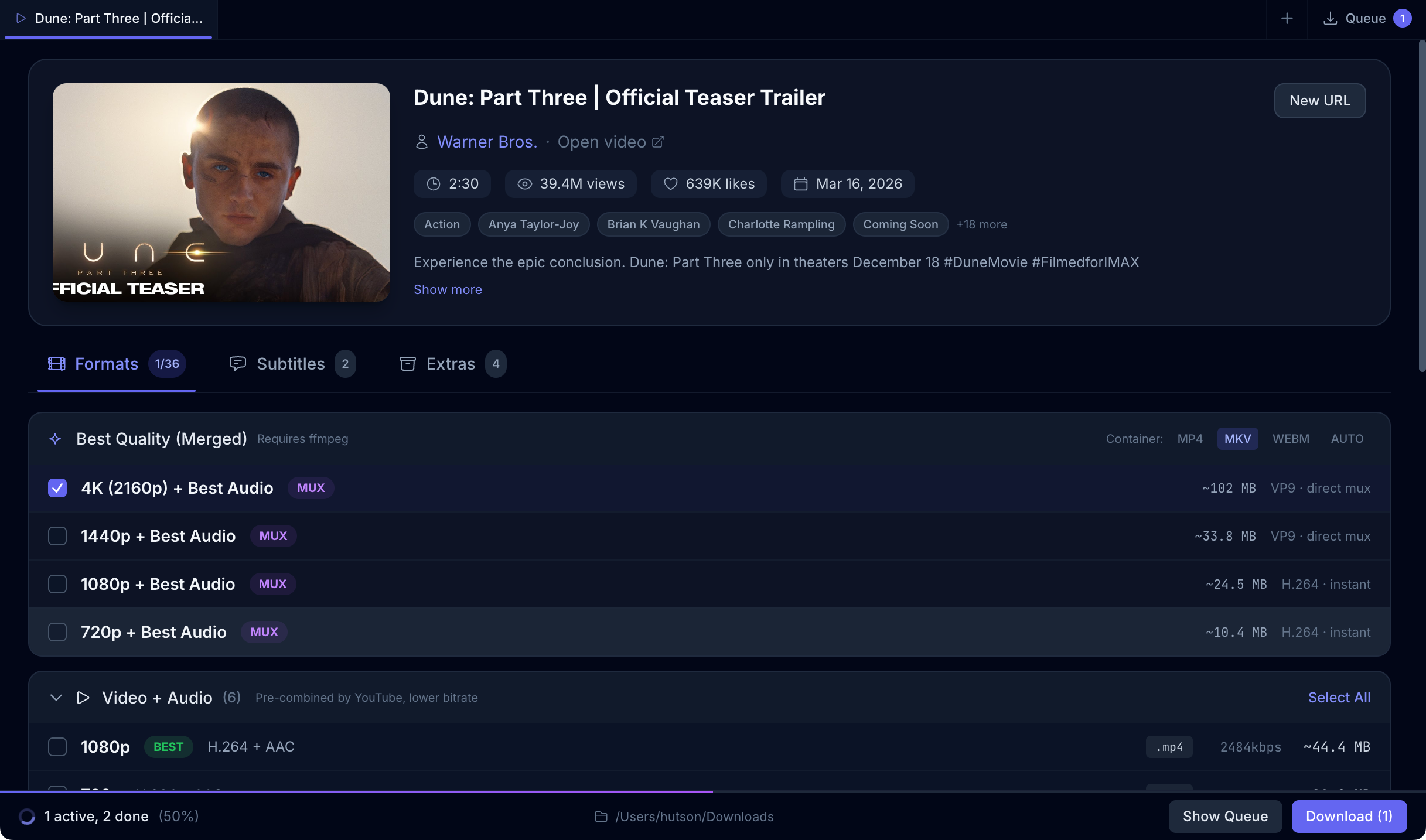The height and width of the screenshot is (840, 1426).
Task: Click the Charlotte Rampling tag chip
Action: click(782, 224)
